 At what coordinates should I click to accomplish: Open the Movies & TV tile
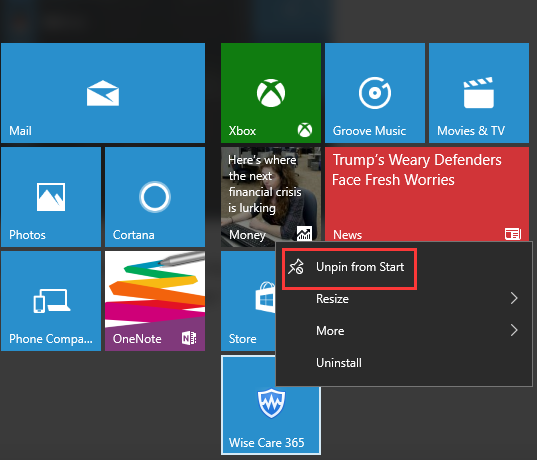tap(479, 93)
